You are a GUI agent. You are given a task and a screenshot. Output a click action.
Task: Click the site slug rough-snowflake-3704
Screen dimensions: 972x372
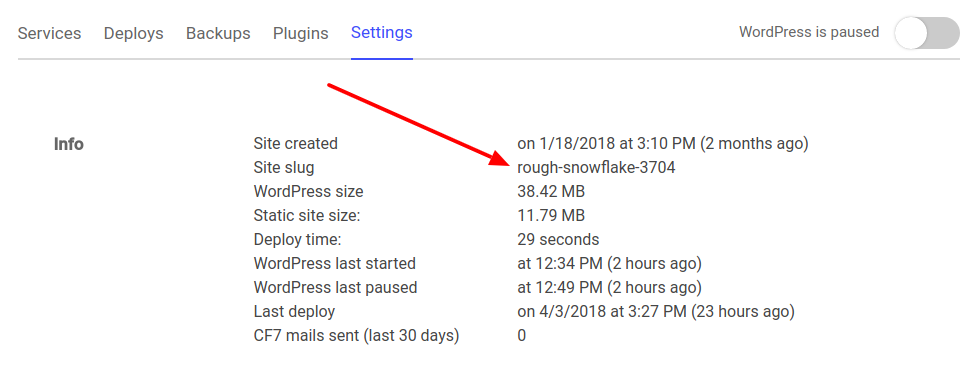coord(596,167)
